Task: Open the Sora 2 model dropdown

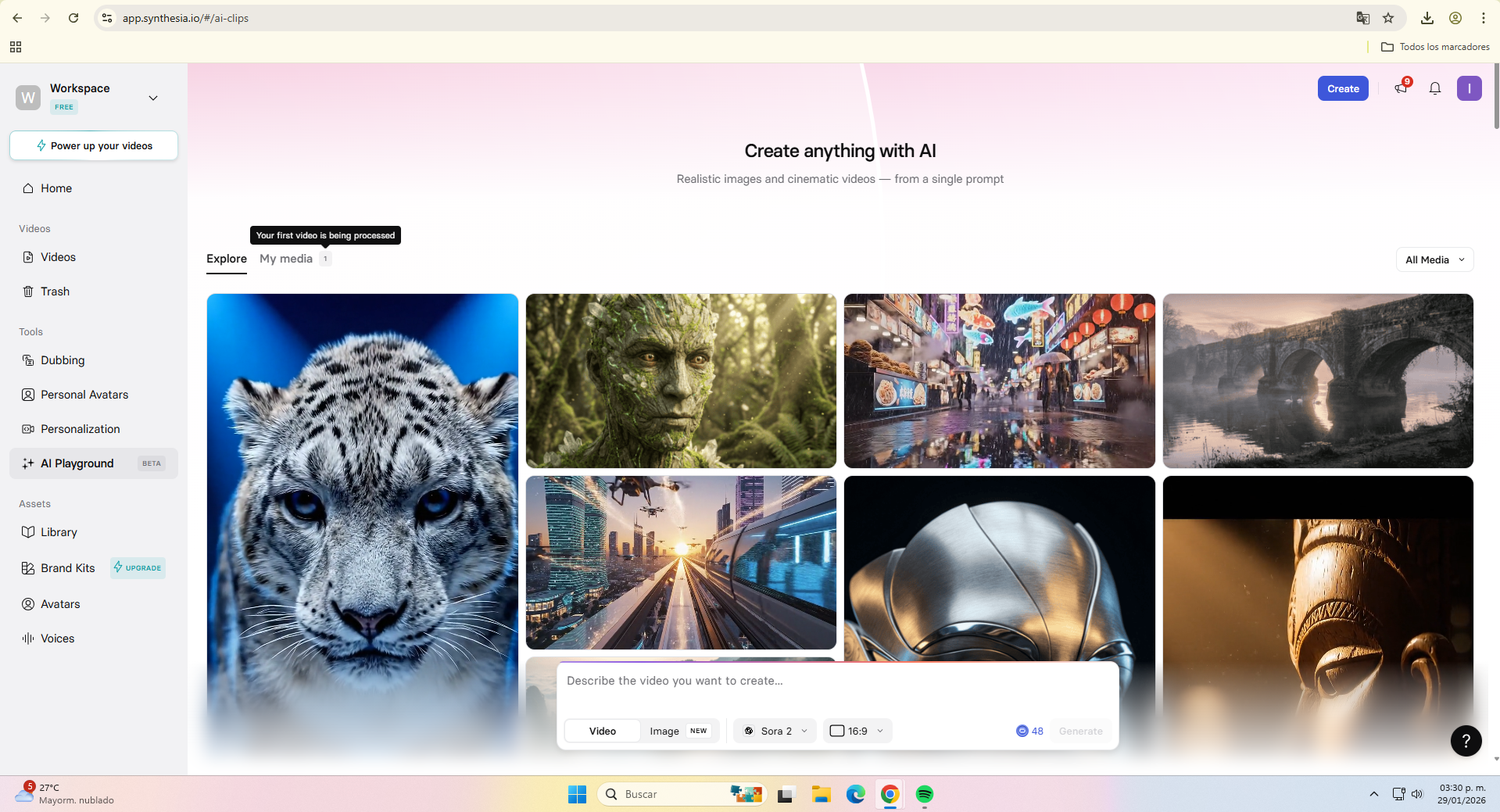Action: click(775, 731)
